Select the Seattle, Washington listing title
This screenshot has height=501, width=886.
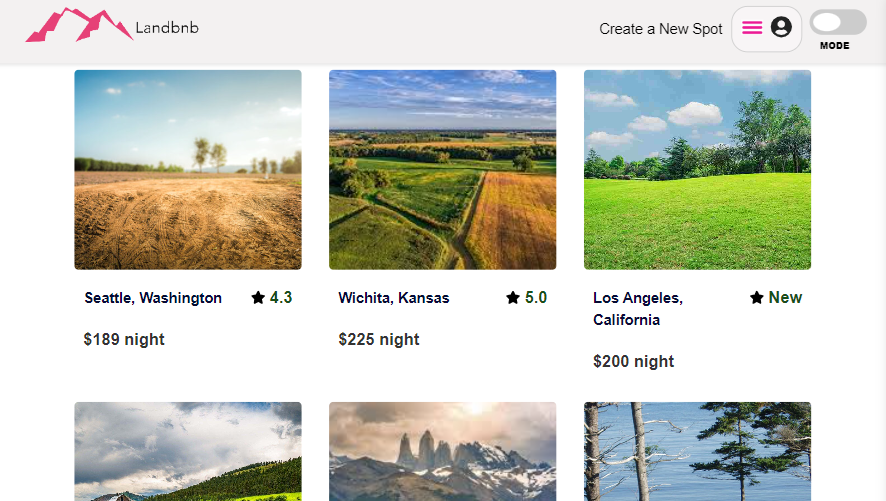click(153, 298)
